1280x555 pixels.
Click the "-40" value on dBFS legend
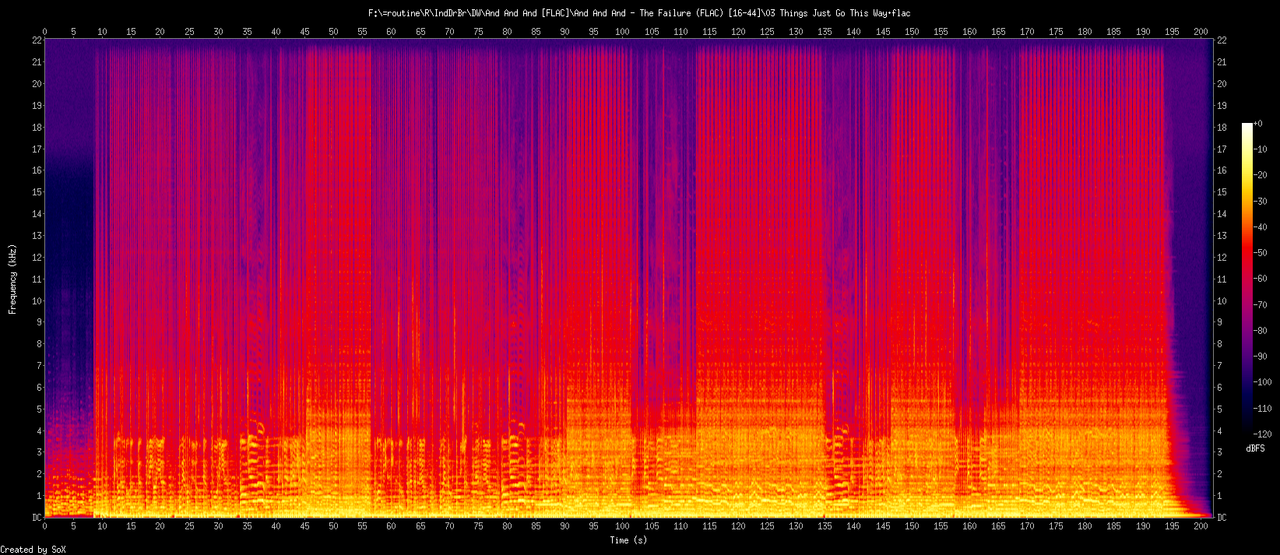coord(1262,226)
